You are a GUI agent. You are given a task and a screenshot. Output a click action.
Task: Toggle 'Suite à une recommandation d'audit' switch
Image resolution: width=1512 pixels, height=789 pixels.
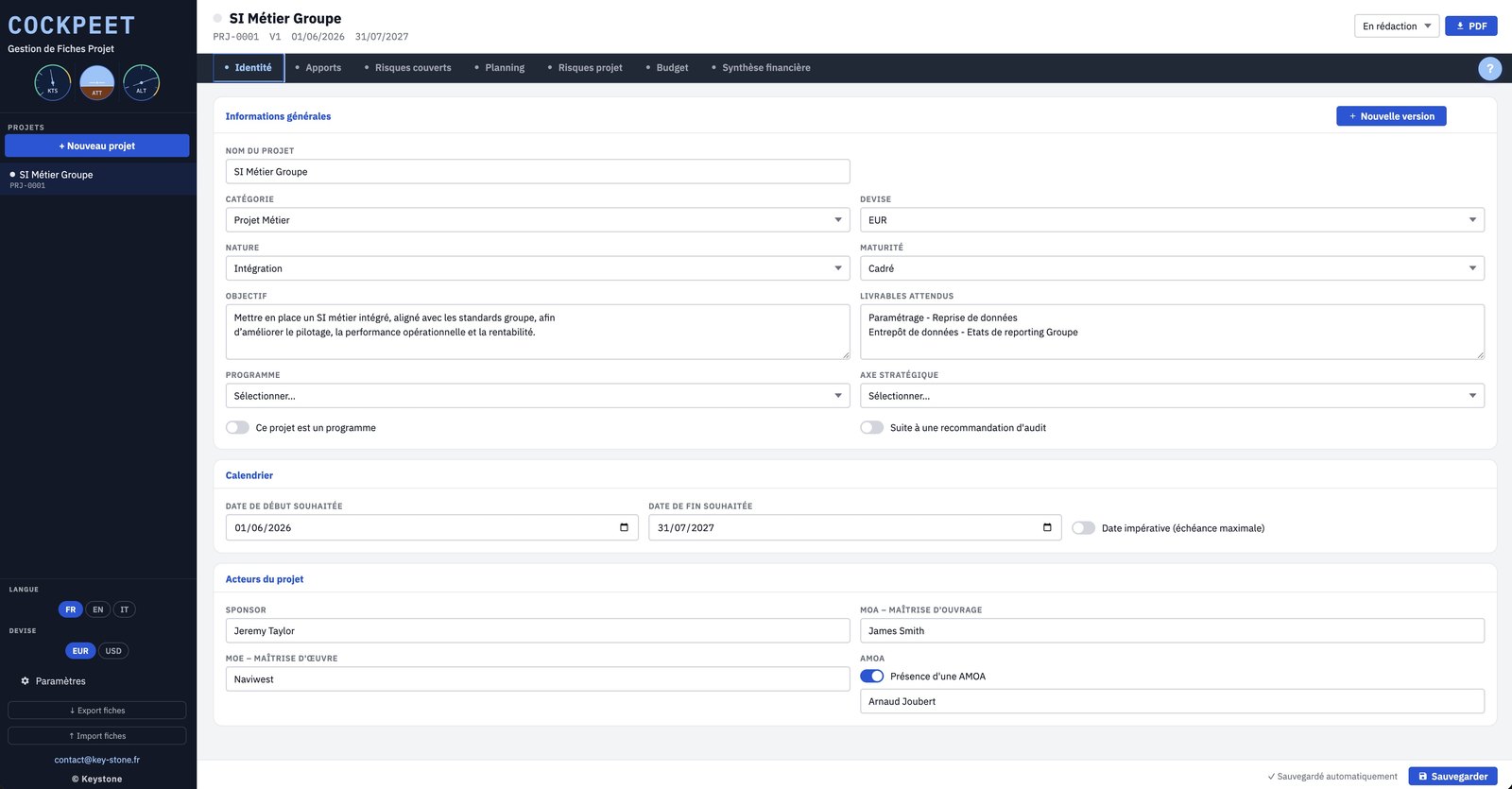[x=871, y=427]
